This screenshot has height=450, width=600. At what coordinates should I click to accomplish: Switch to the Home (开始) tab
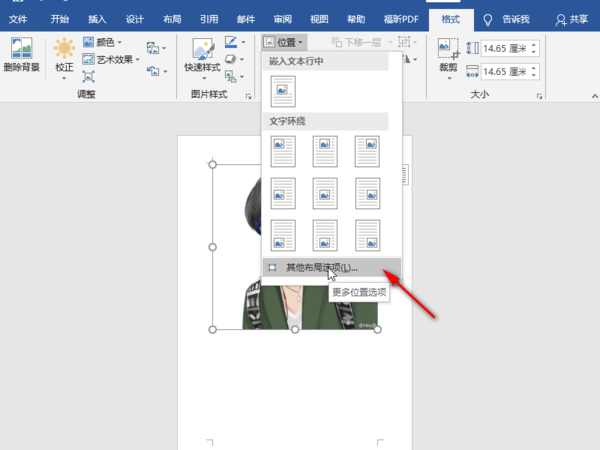59,19
